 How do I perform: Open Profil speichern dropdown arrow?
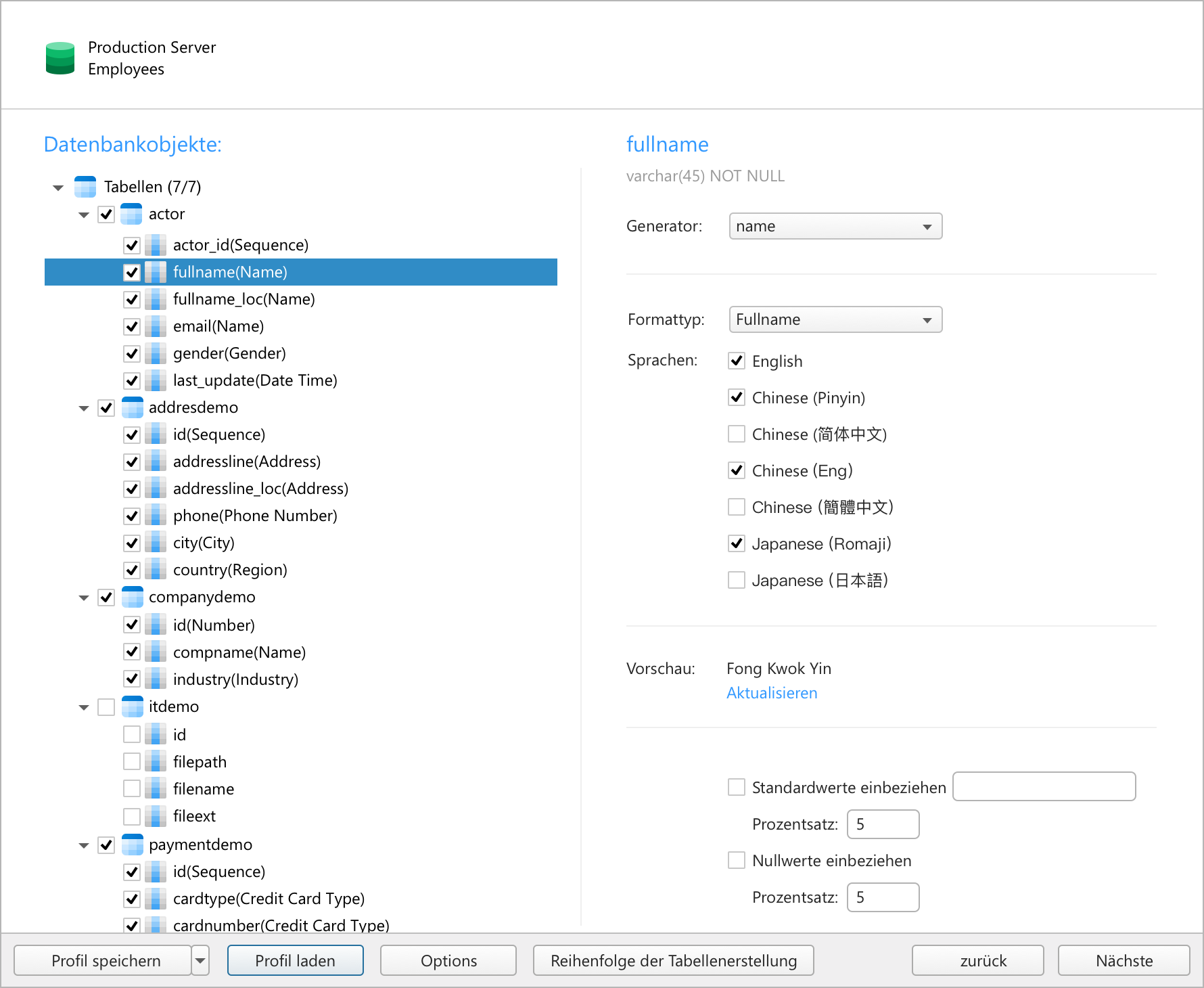200,960
